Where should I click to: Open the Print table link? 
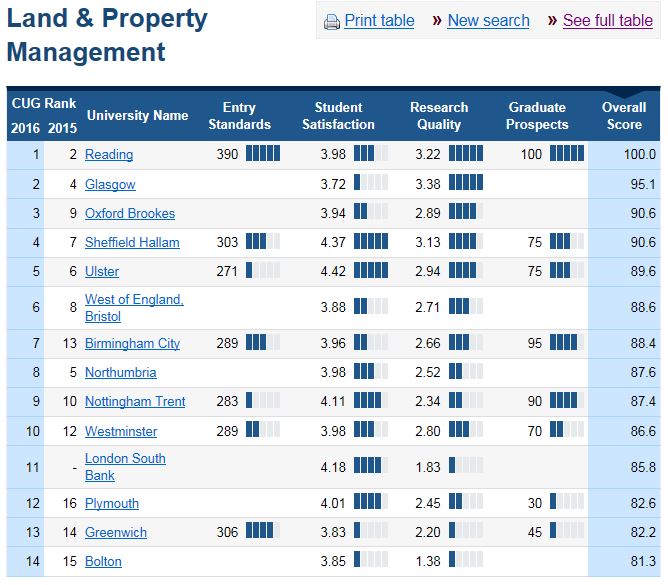(379, 20)
